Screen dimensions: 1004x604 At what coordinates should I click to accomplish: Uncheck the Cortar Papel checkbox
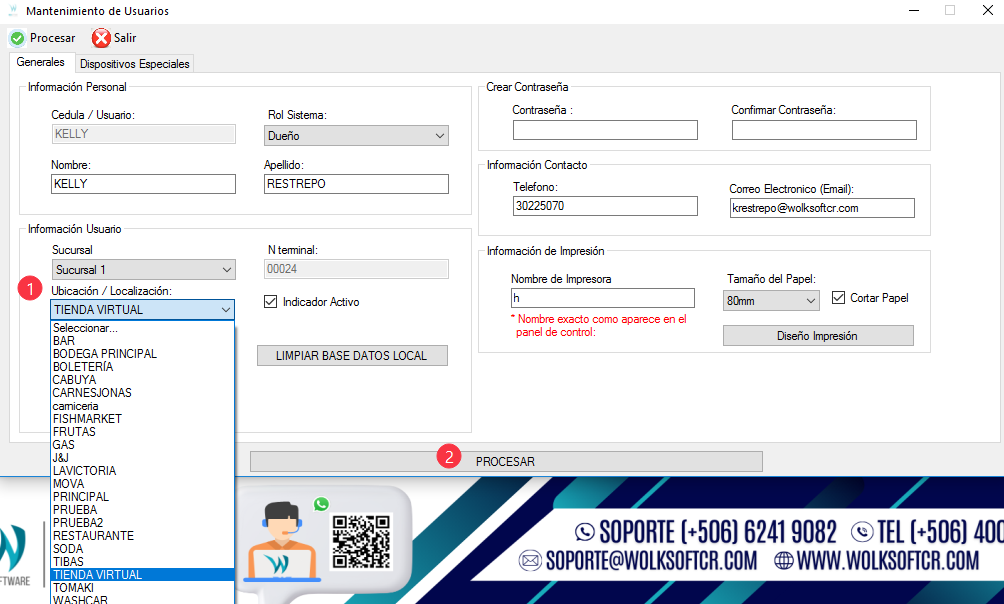click(839, 298)
